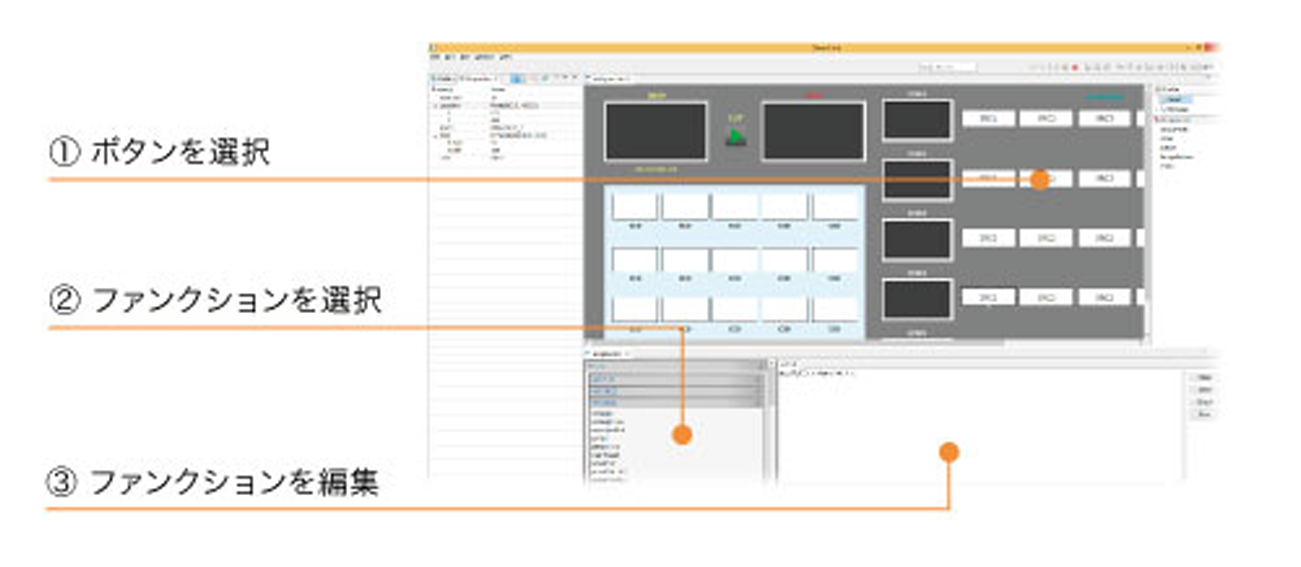Click the red record icon in the top toolbar
Screen dimensions: 1301x567
pos(1075,67)
